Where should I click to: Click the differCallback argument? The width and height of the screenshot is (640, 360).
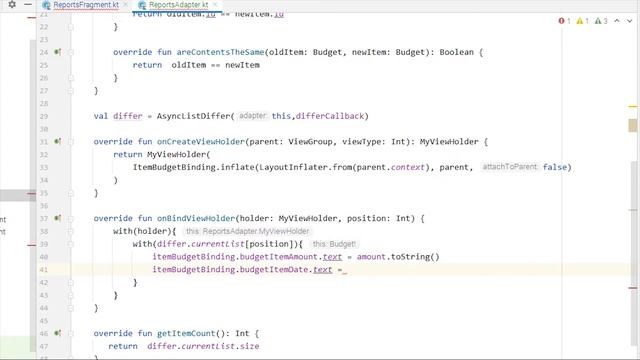(330, 116)
